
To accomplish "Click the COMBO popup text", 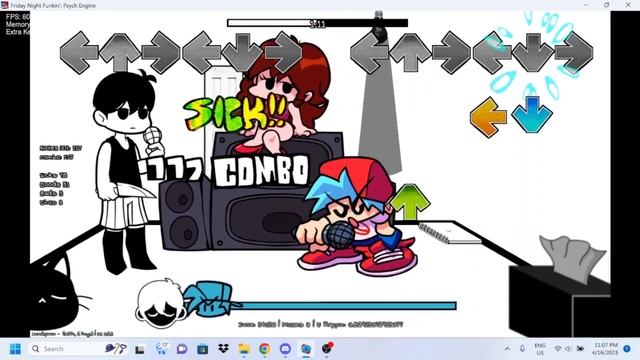I will pyautogui.click(x=261, y=170).
